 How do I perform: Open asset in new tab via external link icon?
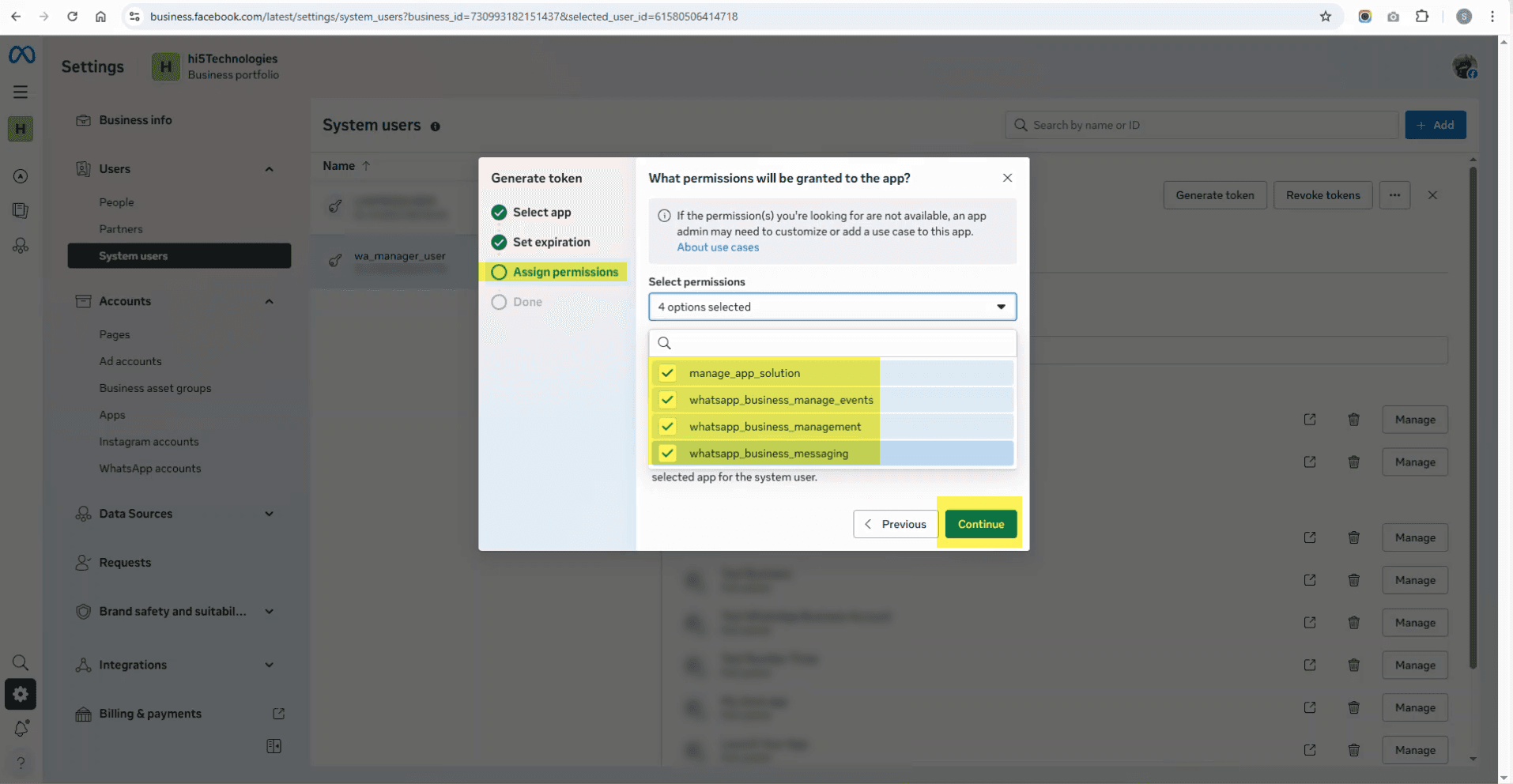(x=1310, y=420)
